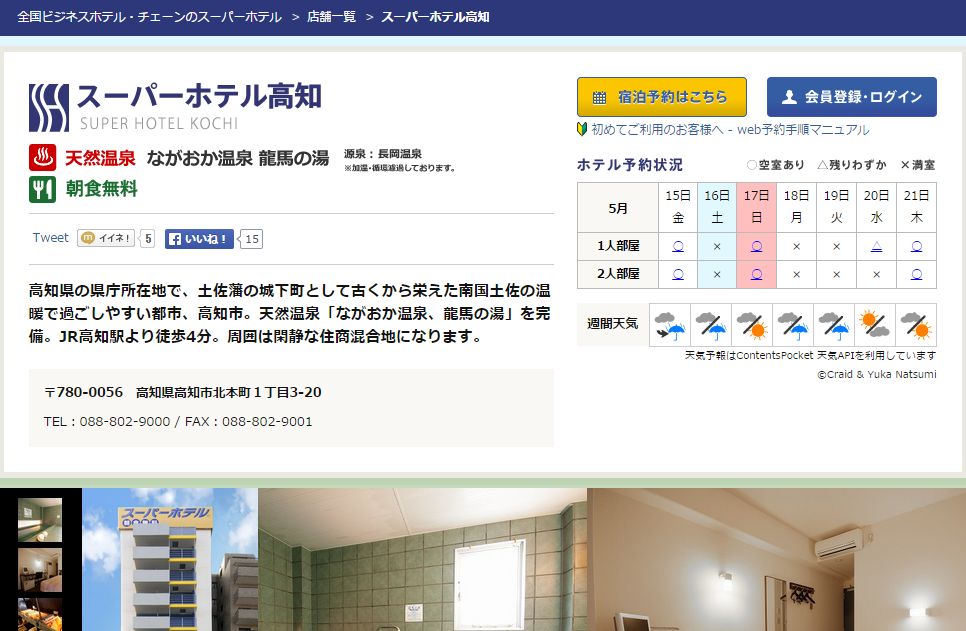
Task: Click the 16日 Saturday date header
Action: [x=717, y=208]
